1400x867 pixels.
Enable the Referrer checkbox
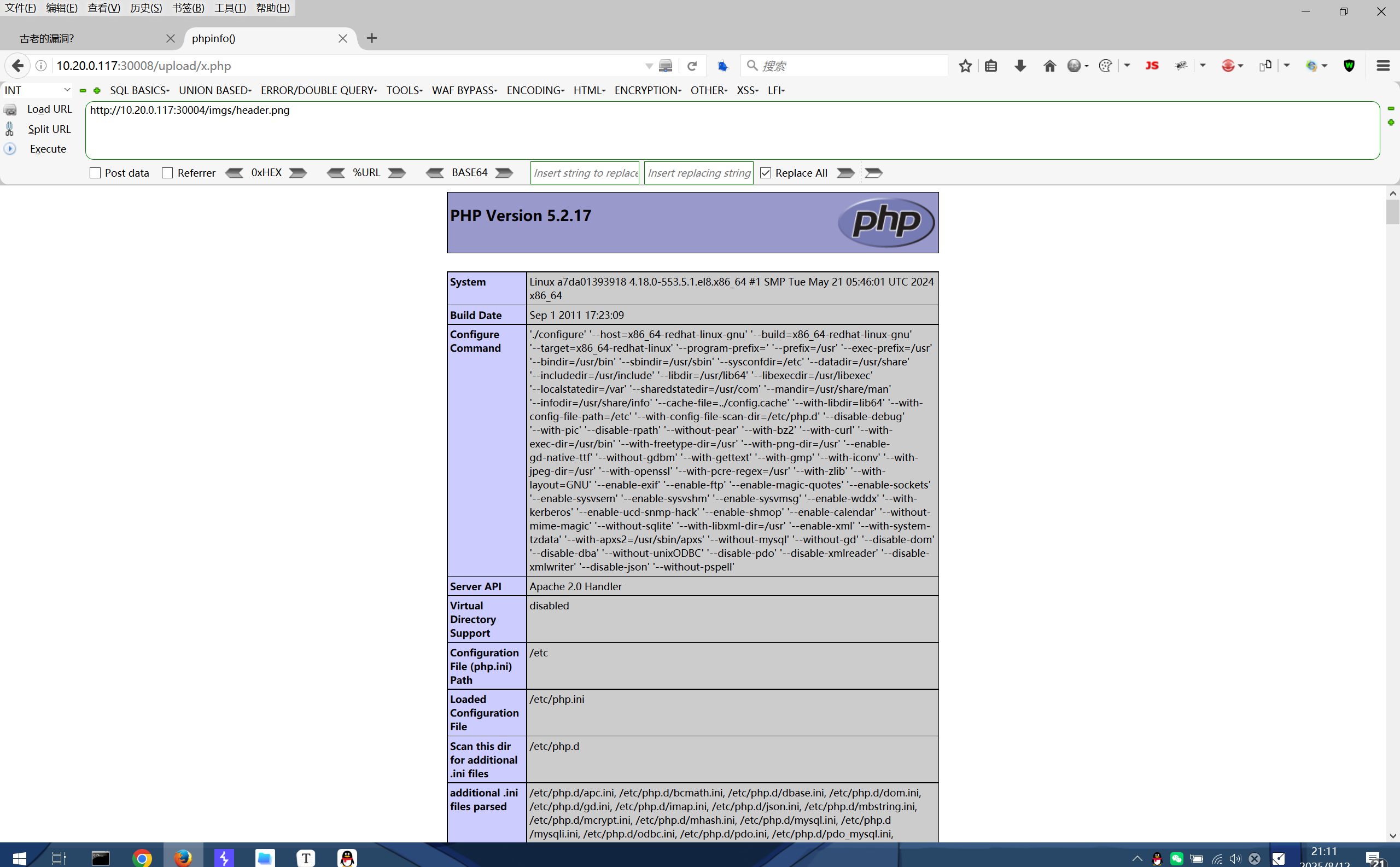(167, 173)
